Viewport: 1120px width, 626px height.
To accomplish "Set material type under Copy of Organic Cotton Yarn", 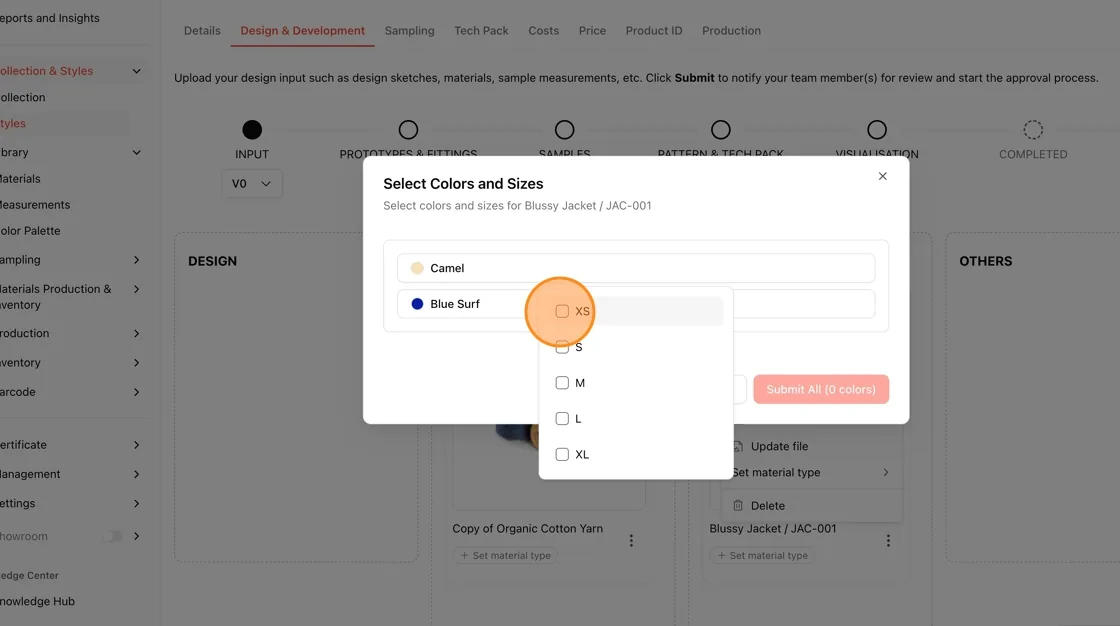I will coord(505,555).
